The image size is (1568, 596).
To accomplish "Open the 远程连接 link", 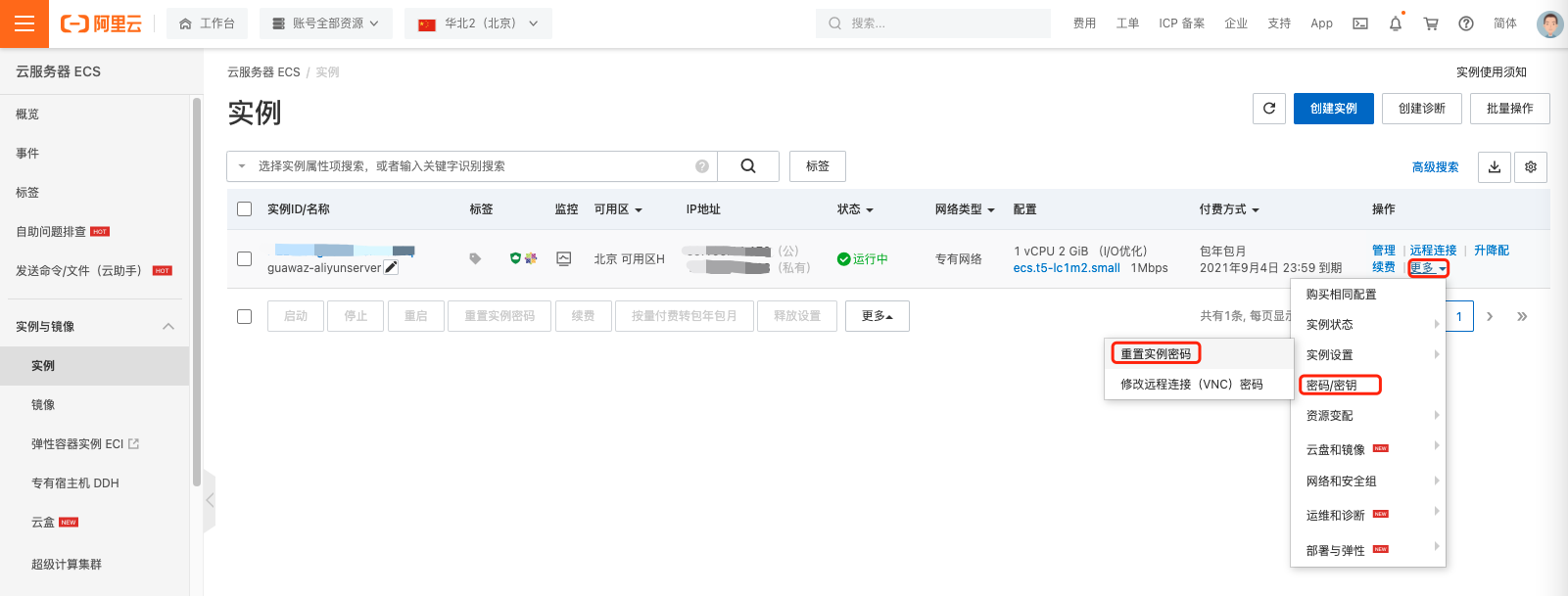I will point(1433,251).
